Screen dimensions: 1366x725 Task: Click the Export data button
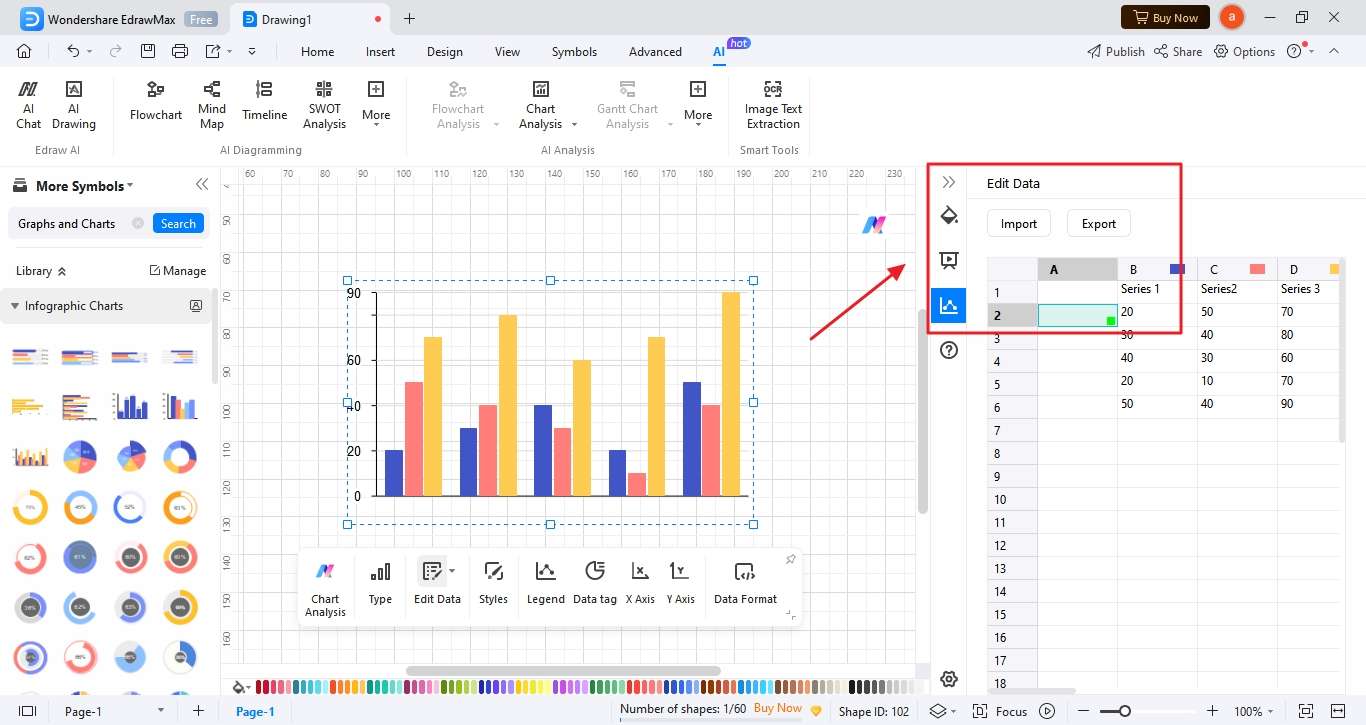tap(1098, 223)
